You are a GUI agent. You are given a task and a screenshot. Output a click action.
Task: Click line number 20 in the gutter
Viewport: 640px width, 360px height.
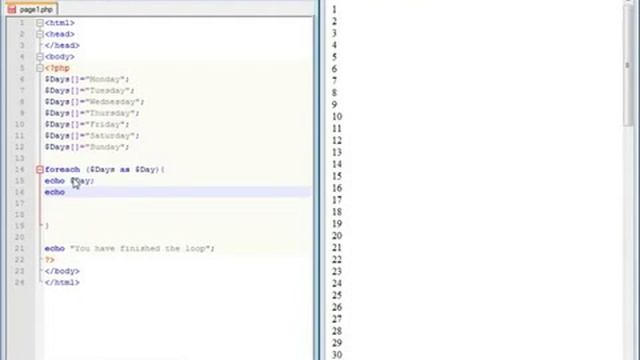[20, 237]
